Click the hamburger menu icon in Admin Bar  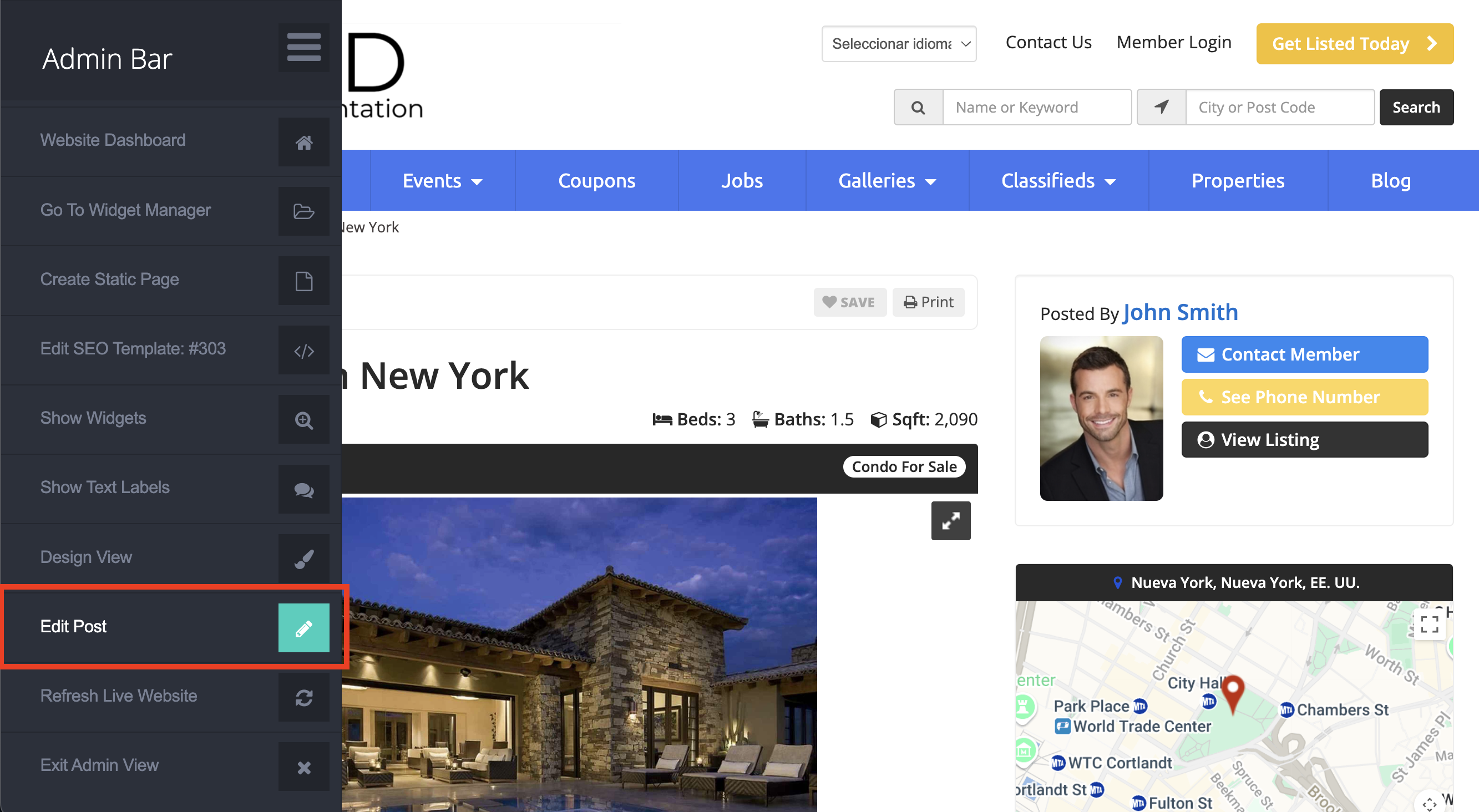tap(303, 47)
